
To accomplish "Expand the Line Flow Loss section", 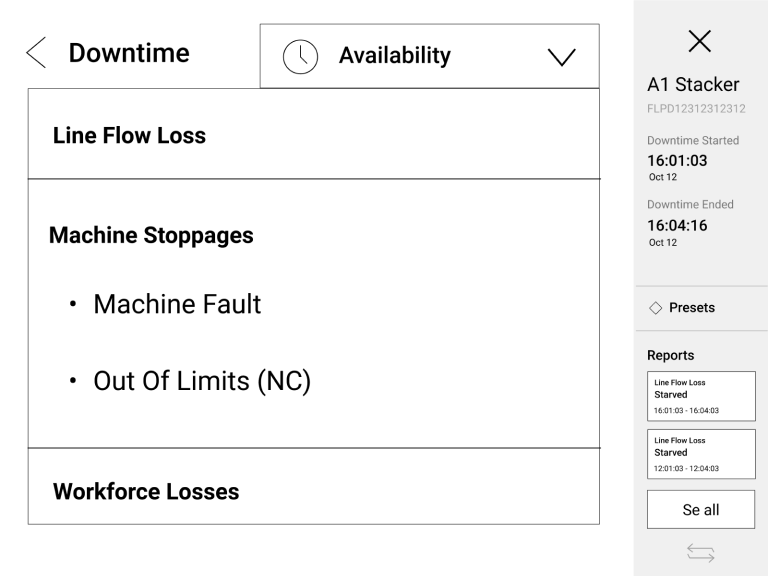I will pyautogui.click(x=129, y=136).
